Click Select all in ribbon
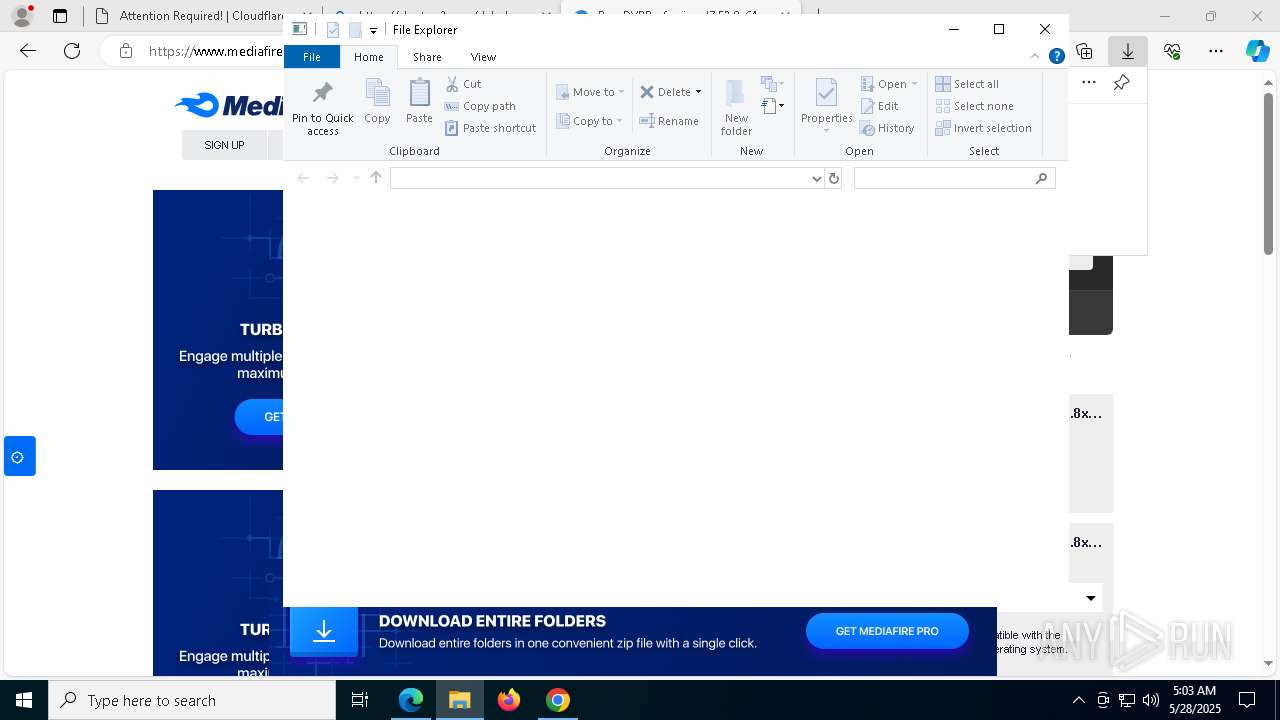 point(967,84)
